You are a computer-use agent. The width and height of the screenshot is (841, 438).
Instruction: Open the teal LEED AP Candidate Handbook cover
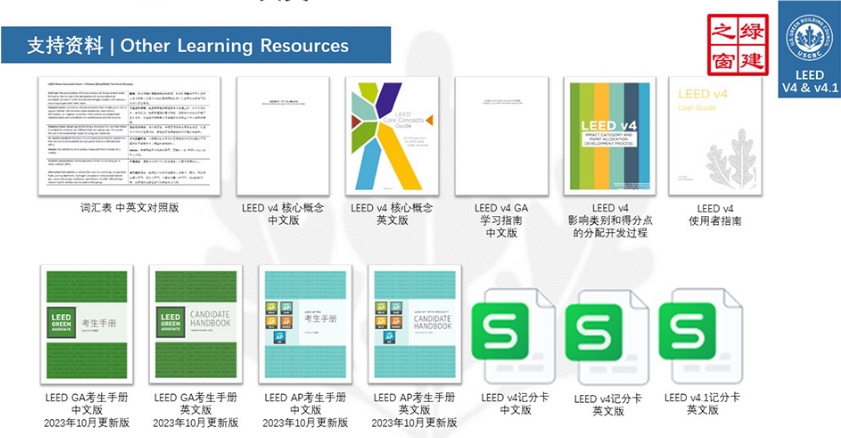coord(415,324)
